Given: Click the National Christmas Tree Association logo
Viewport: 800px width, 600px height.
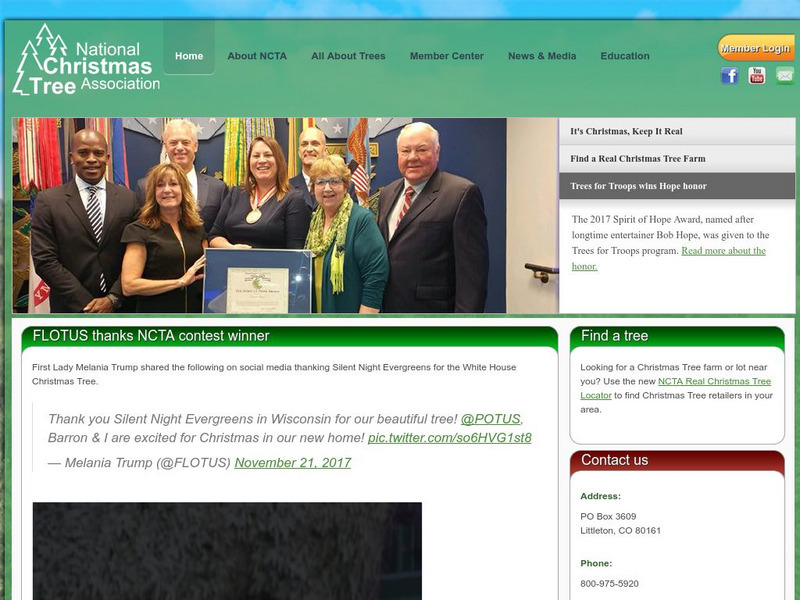Looking at the screenshot, I should coord(86,60).
